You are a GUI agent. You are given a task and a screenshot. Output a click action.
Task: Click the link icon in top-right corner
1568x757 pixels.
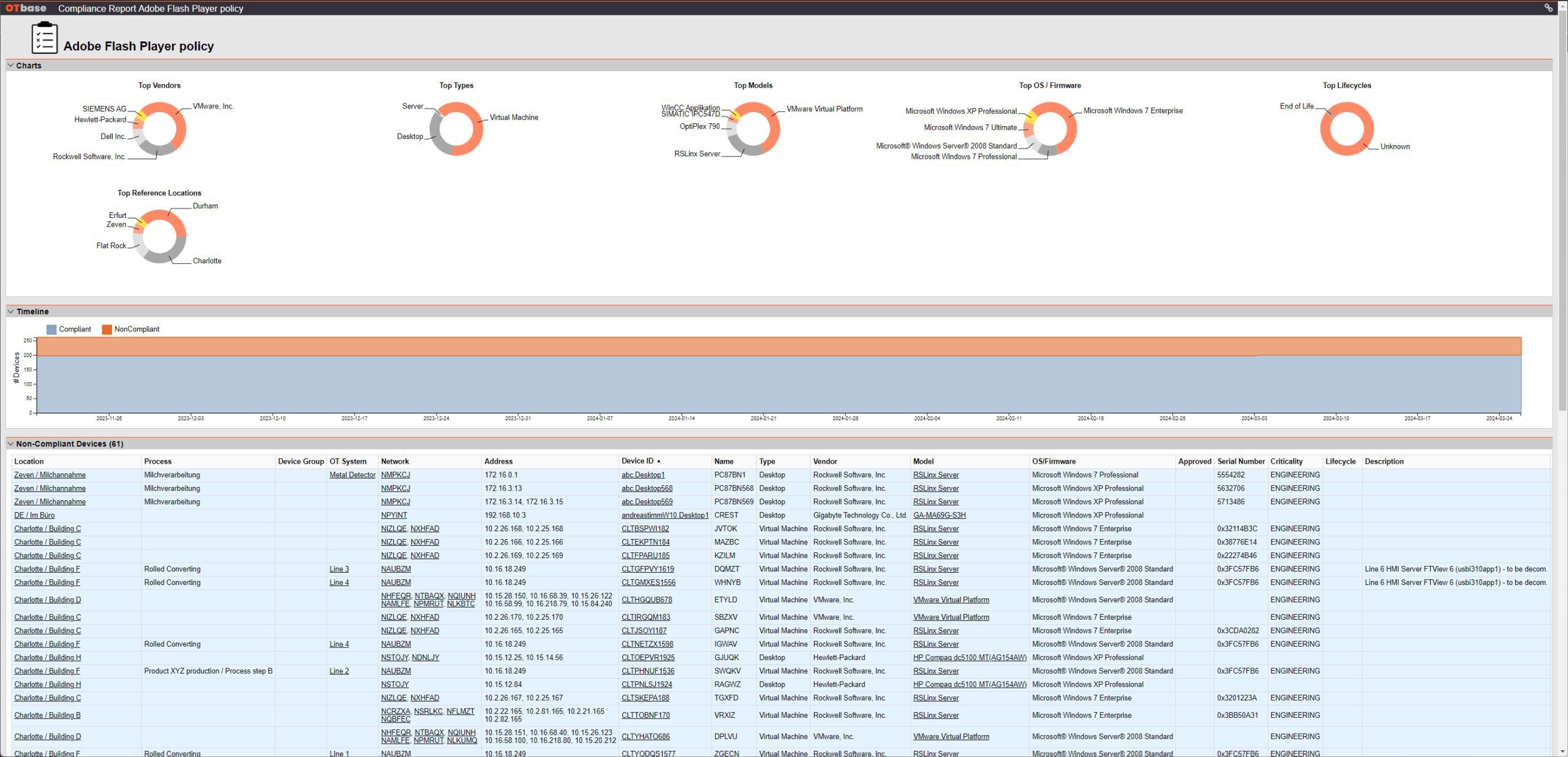[1548, 8]
